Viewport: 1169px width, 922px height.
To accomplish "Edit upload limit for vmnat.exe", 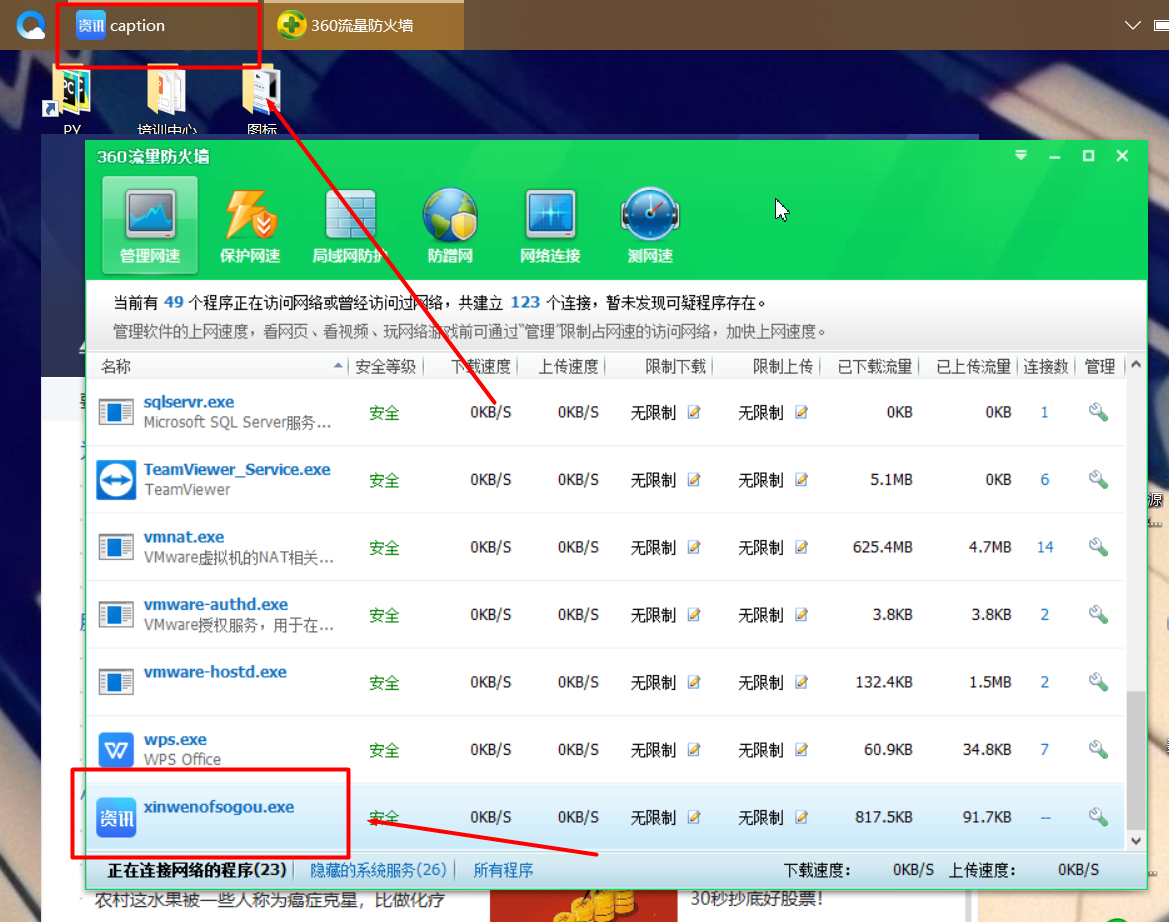I will pos(801,547).
